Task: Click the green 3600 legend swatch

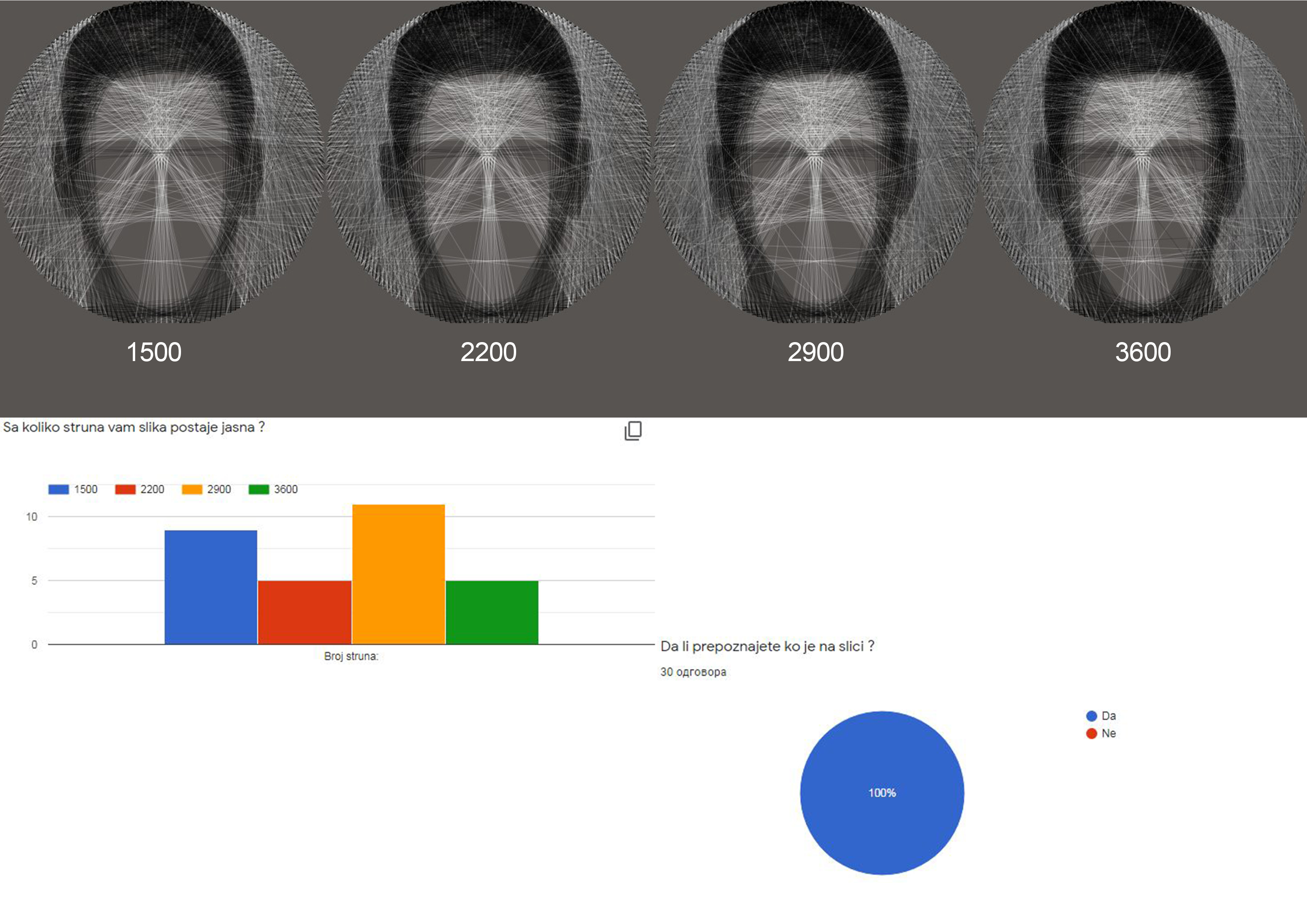Action: [x=259, y=489]
